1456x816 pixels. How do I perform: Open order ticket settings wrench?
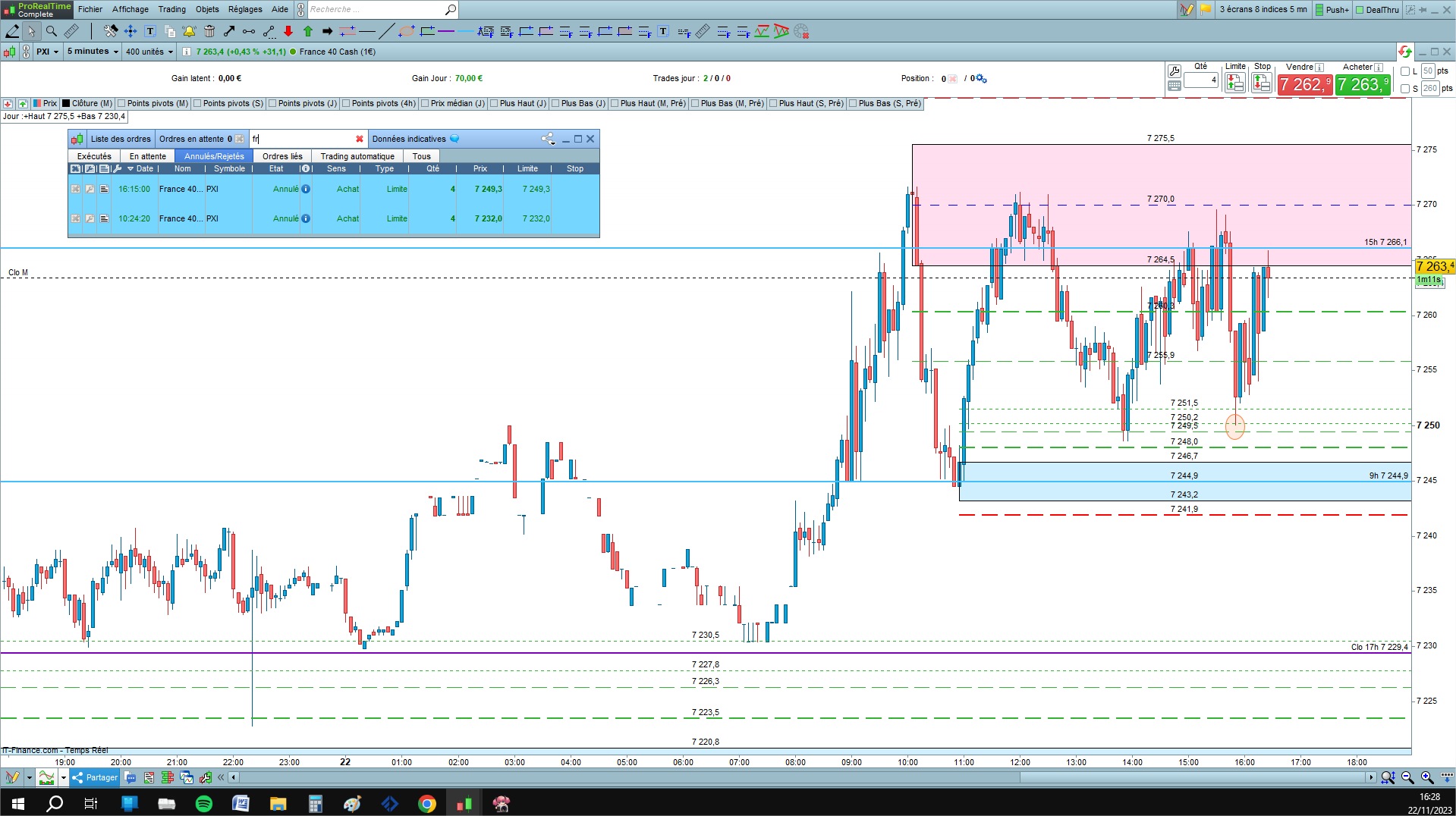(x=1175, y=71)
